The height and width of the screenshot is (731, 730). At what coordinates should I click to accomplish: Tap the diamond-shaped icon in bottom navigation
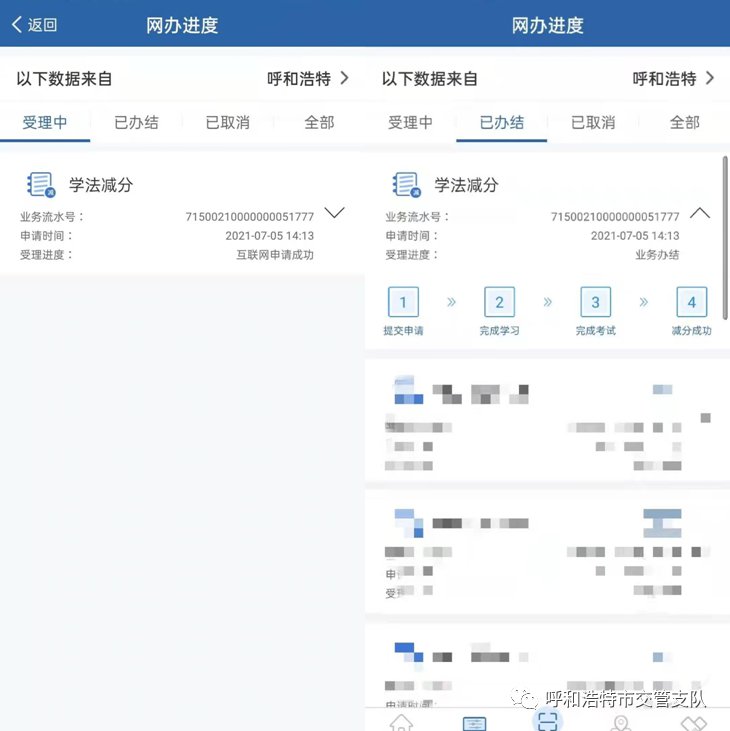(x=694, y=724)
